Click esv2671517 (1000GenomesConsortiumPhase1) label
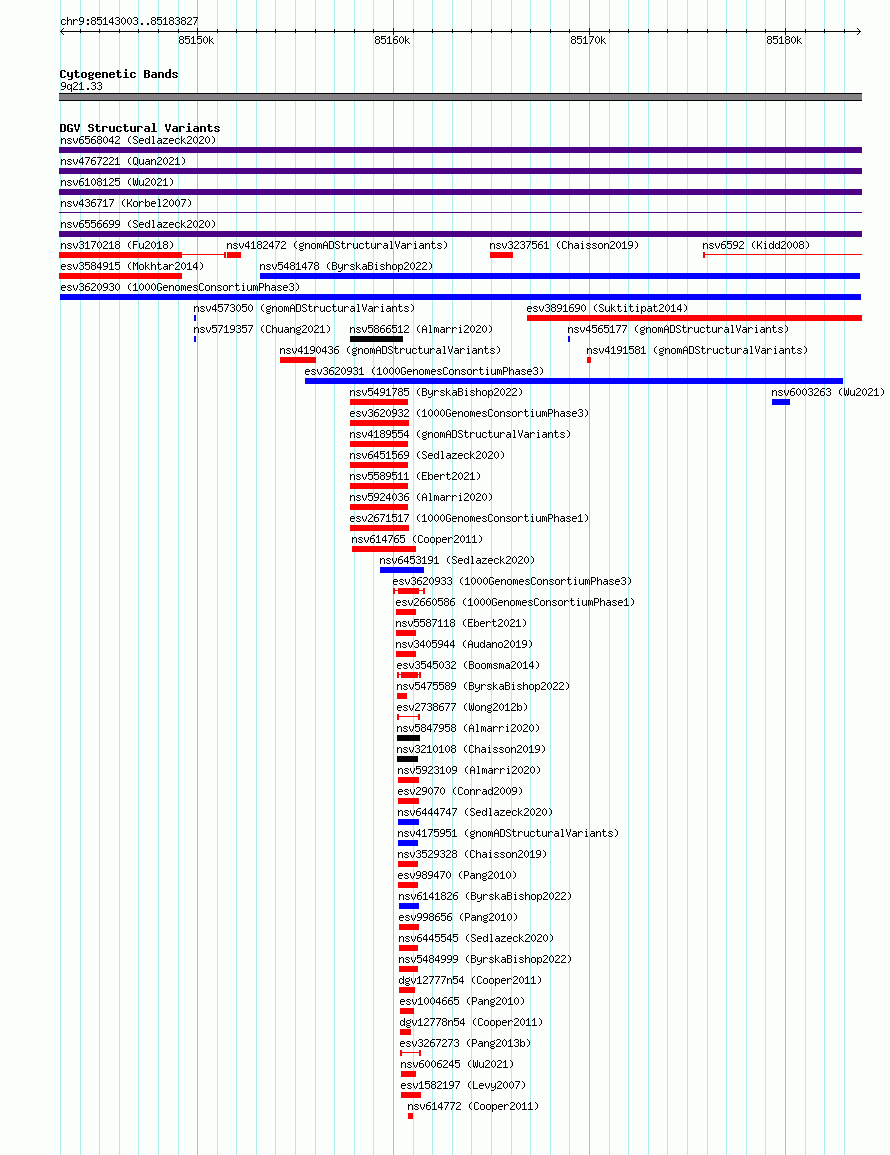 click(x=469, y=519)
